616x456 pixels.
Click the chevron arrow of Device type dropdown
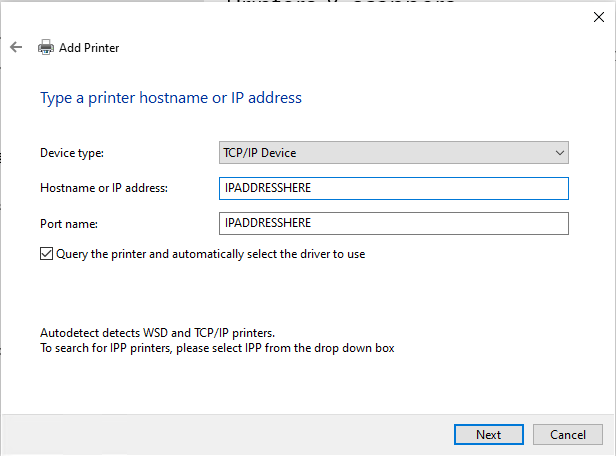(x=559, y=153)
